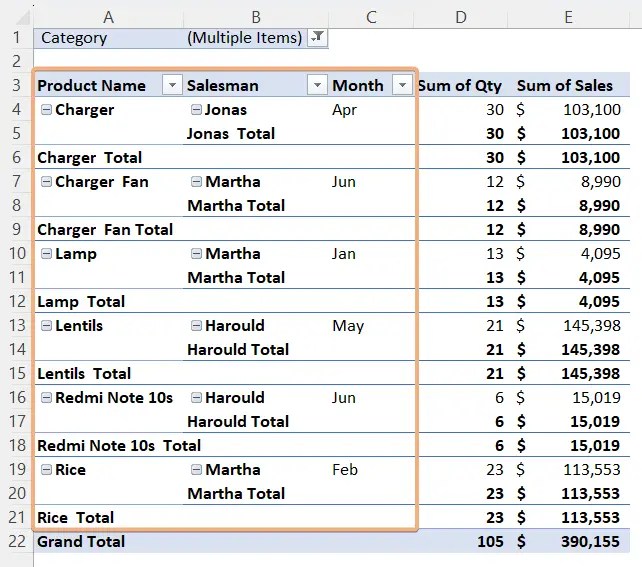Select row 1 header
Screen dimensions: 642x567
(16, 38)
